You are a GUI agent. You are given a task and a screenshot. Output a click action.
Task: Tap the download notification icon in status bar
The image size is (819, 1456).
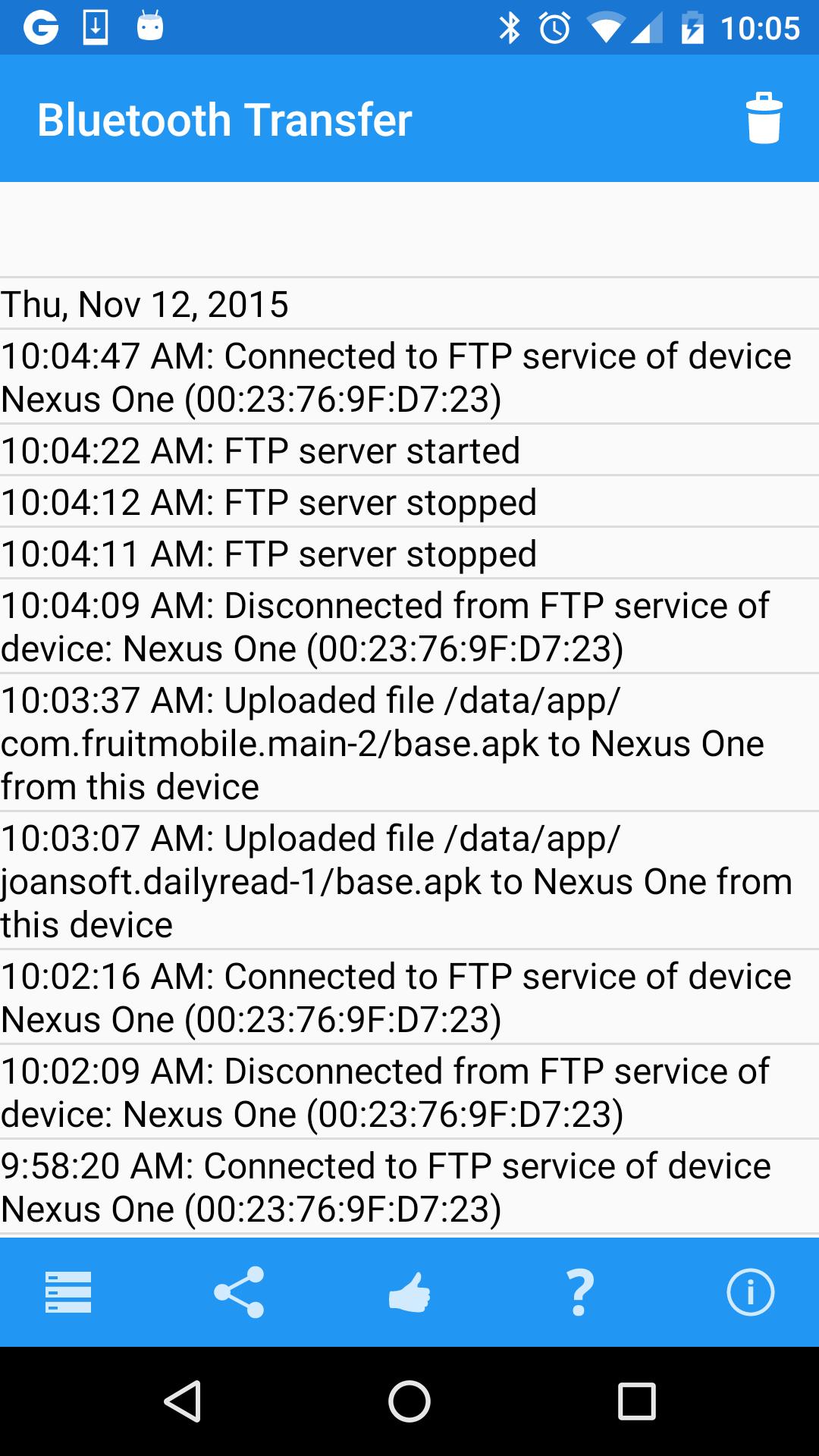click(96, 27)
